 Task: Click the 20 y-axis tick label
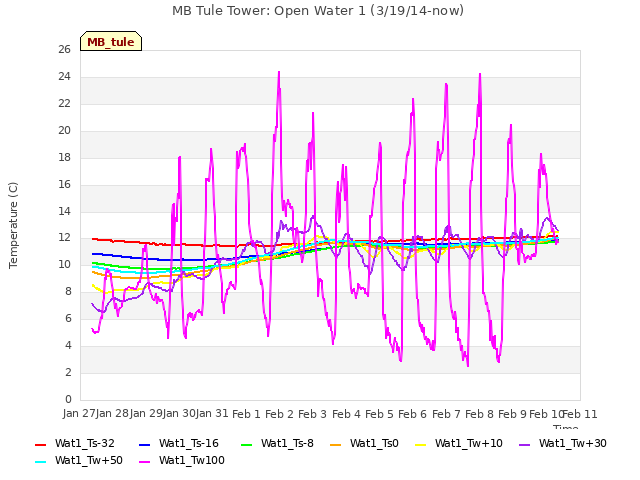tap(64, 131)
